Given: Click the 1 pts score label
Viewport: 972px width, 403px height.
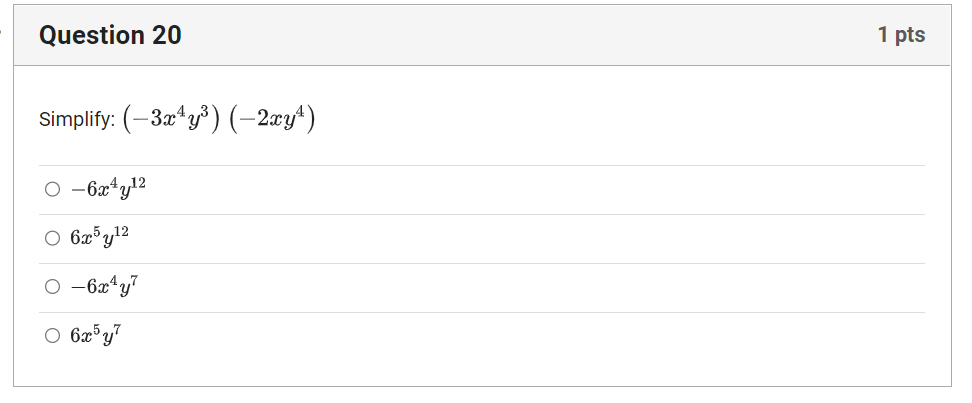Looking at the screenshot, I should pos(901,35).
